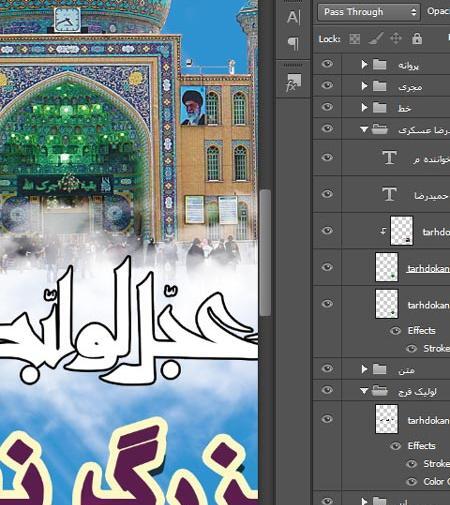
Task: Hide the مجری group
Action: point(327,85)
